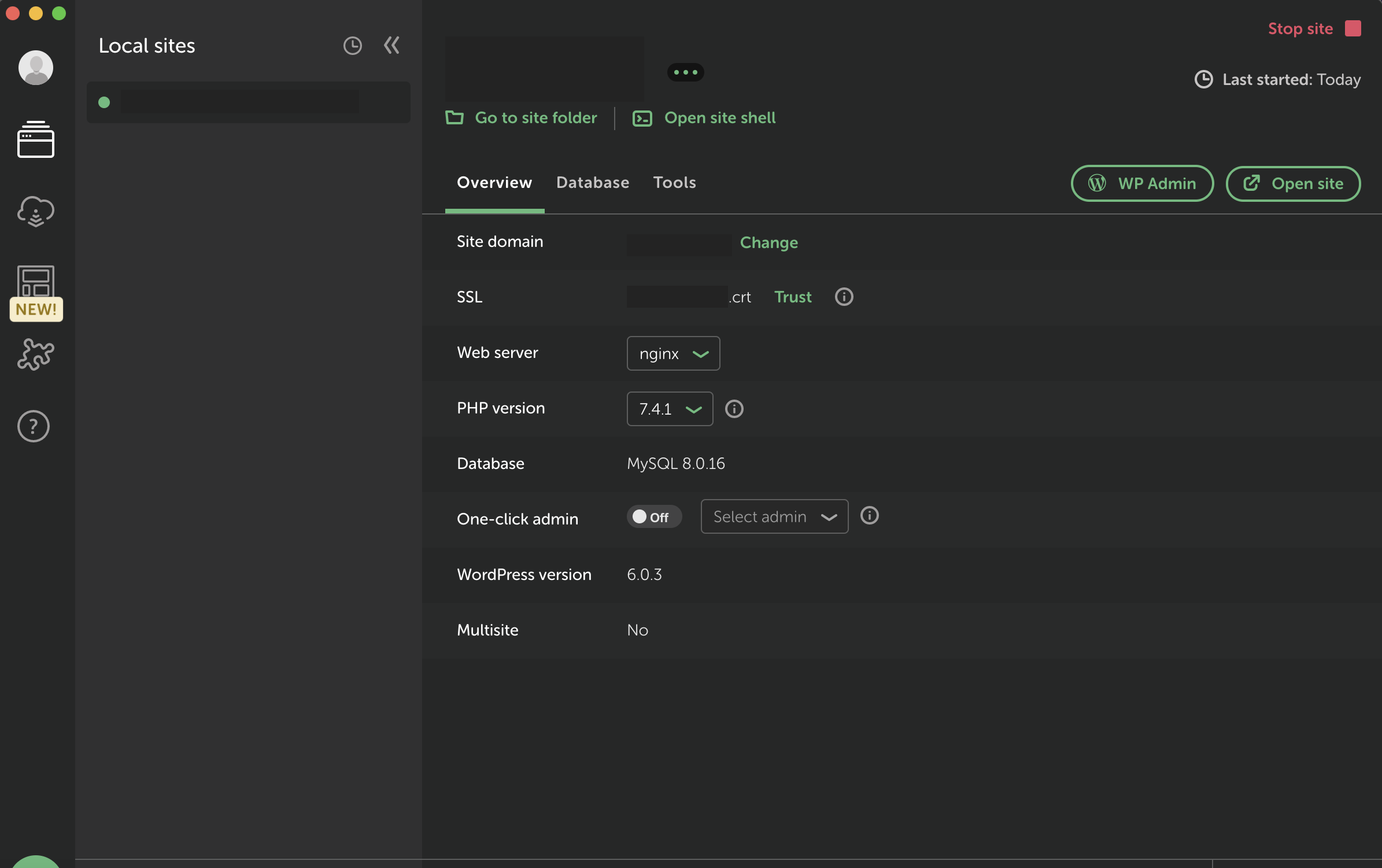Viewport: 1382px width, 868px height.
Task: Click the PHP version info icon
Action: 734,409
